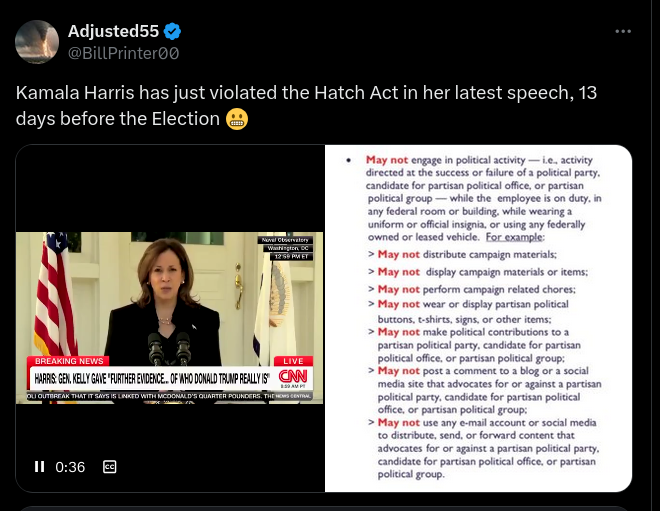
Task: Click the news ticker at video bottom
Action: (x=170, y=396)
